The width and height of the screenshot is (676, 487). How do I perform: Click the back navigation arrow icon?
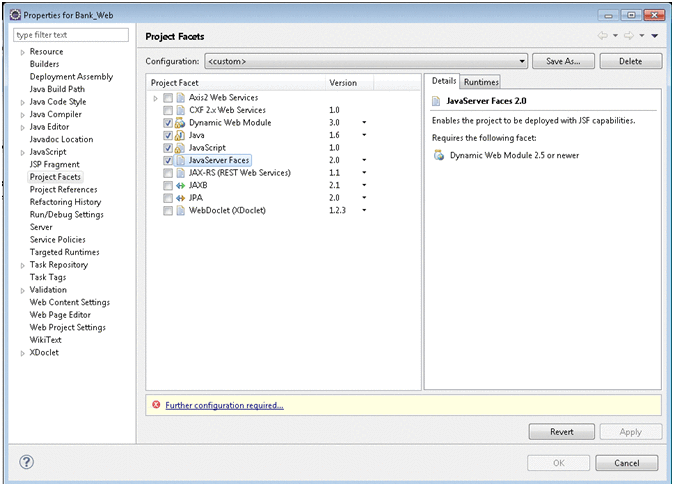(603, 36)
